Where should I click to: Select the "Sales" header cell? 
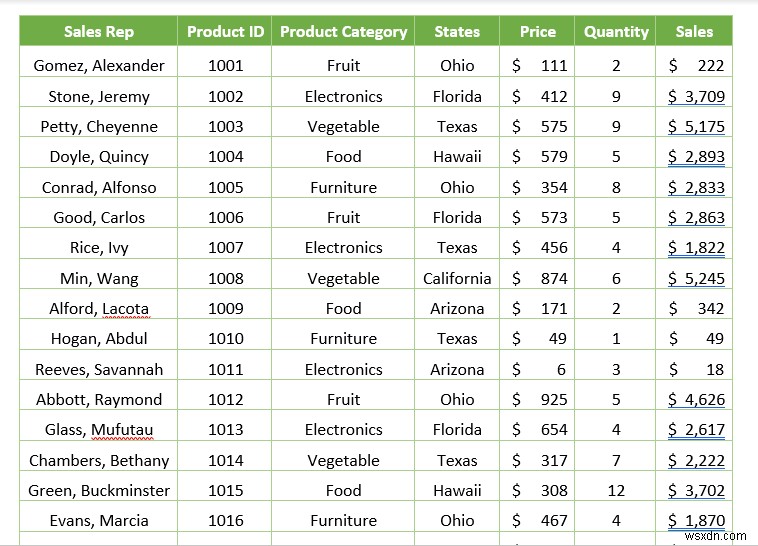(694, 31)
